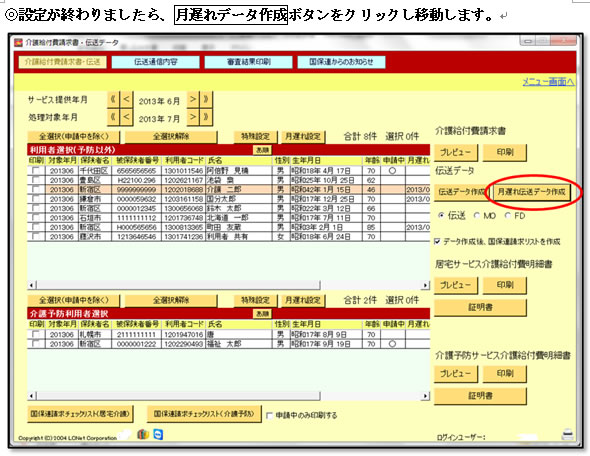Go to next service month arrow
Image resolution: width=590 pixels, height=456 pixels.
[x=193, y=100]
